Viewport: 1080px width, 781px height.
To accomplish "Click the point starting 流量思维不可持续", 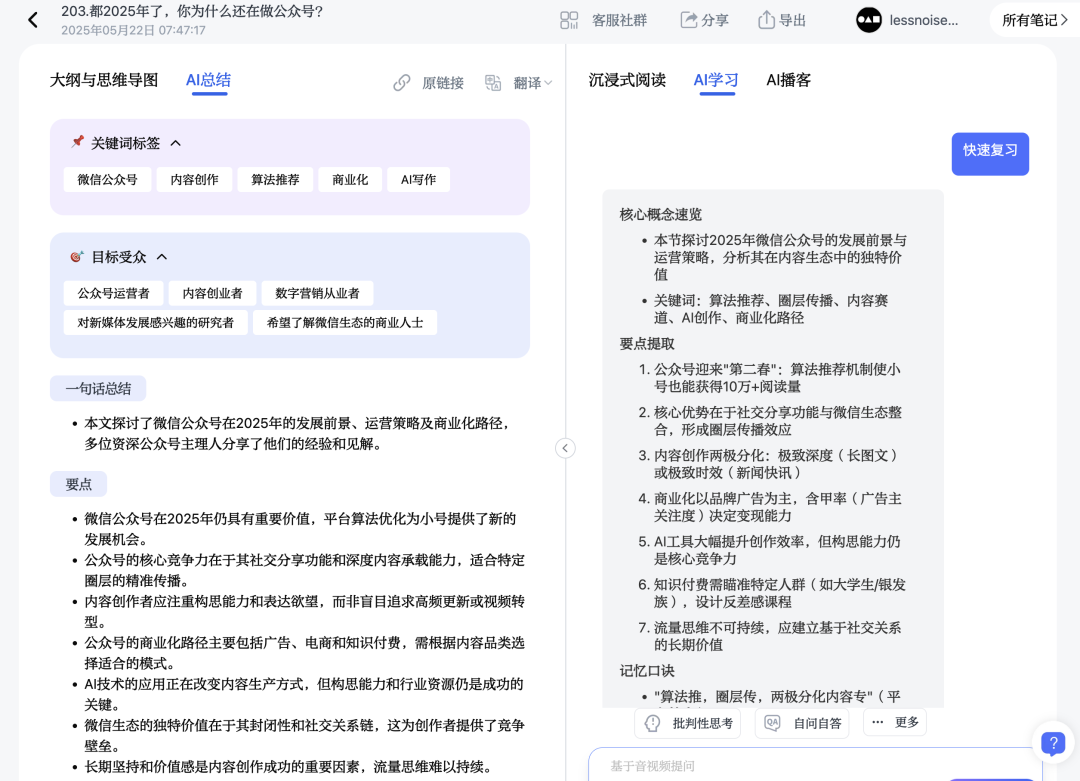I will [777, 636].
